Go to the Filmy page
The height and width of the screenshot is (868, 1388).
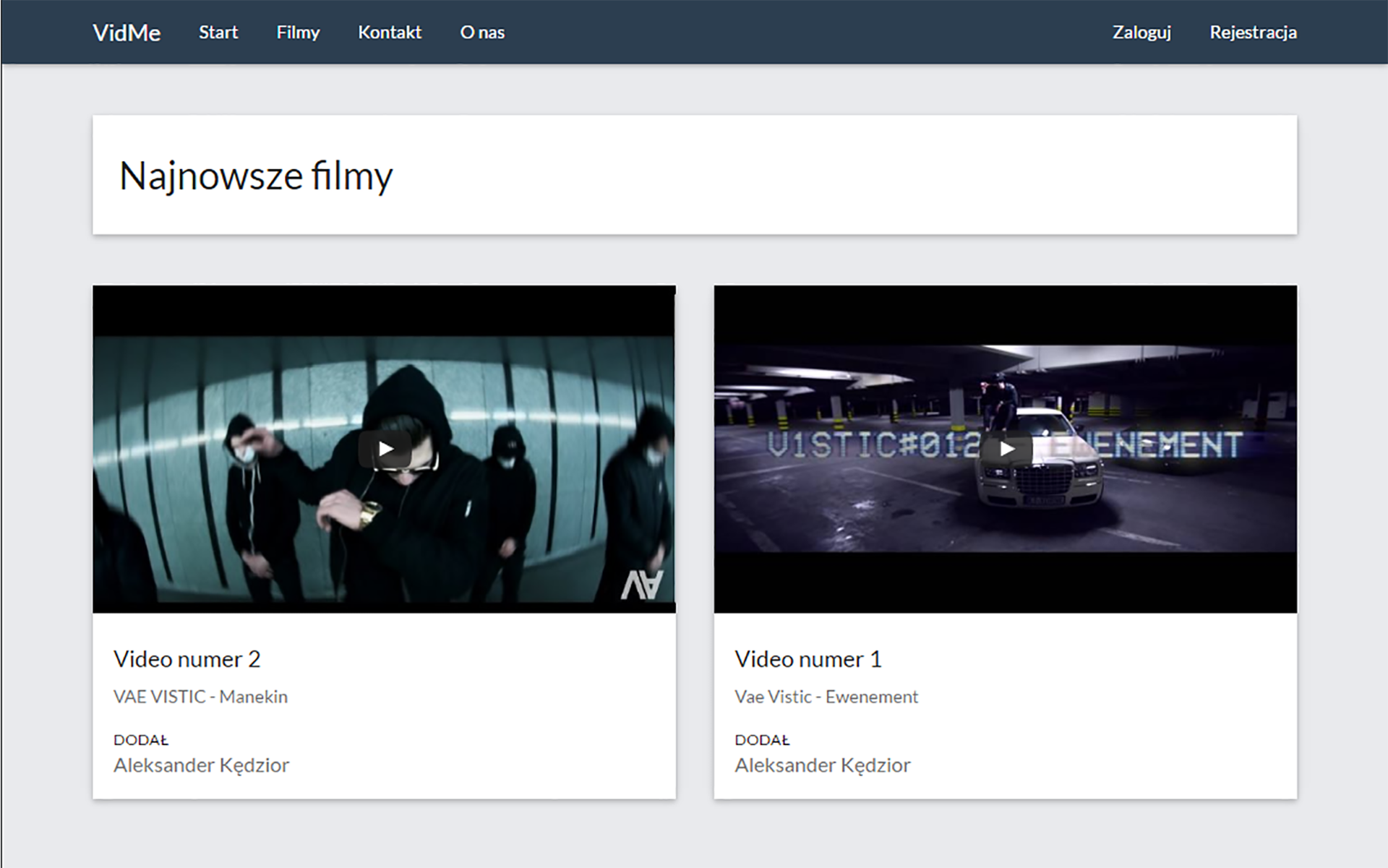pos(298,33)
